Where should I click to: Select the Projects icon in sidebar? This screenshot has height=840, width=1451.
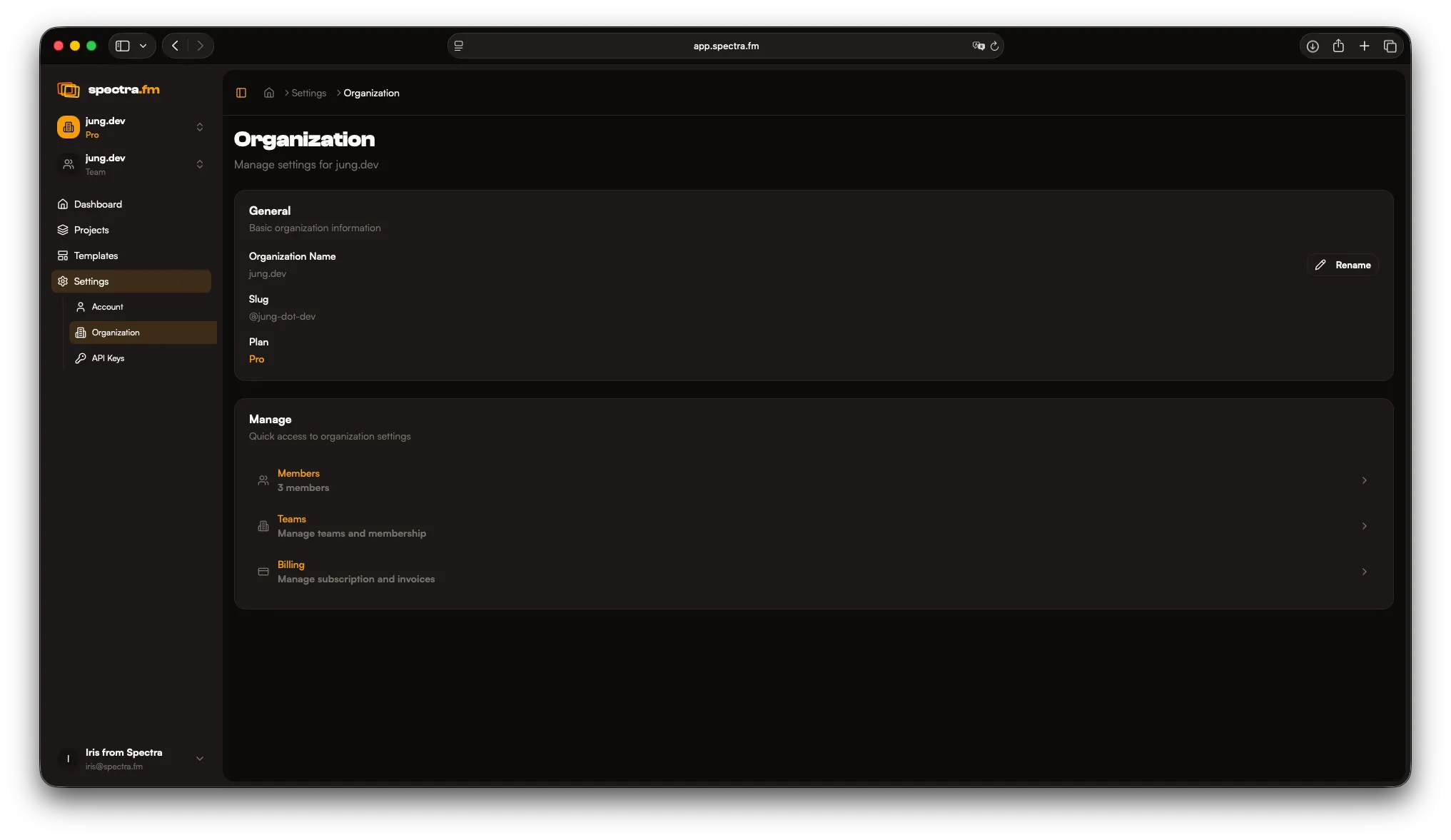point(63,230)
